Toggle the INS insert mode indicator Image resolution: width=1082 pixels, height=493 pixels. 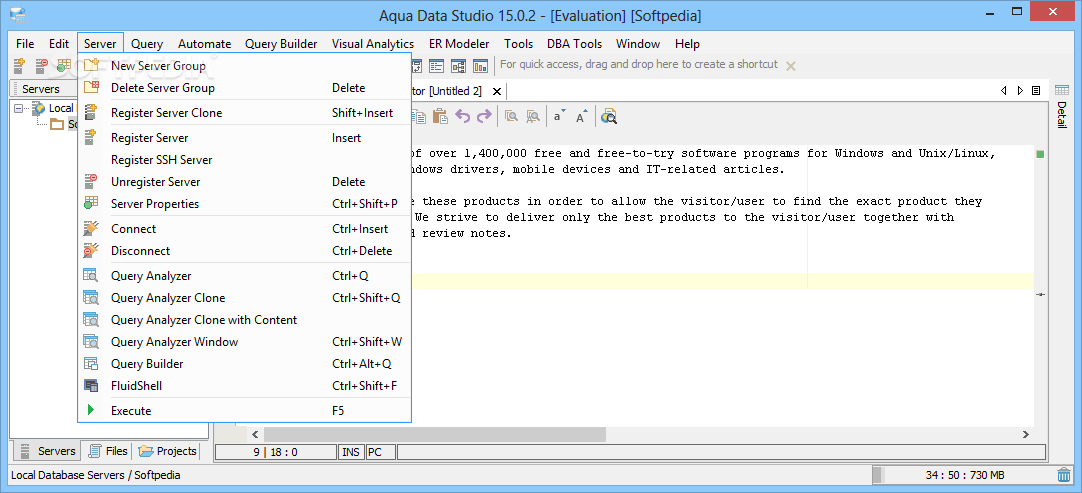pos(351,452)
